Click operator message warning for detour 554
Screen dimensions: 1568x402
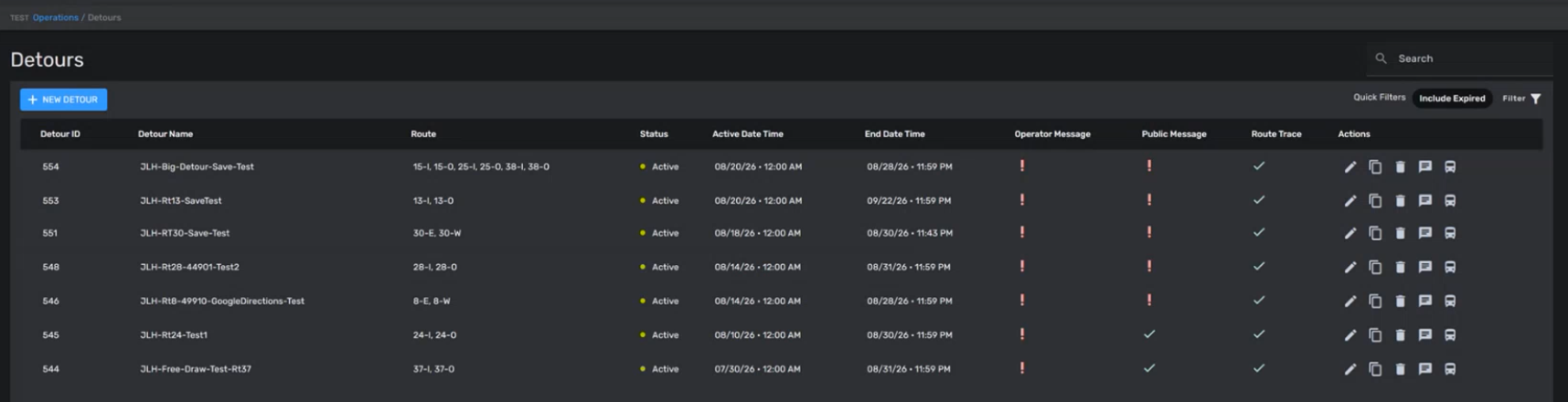pyautogui.click(x=1022, y=166)
